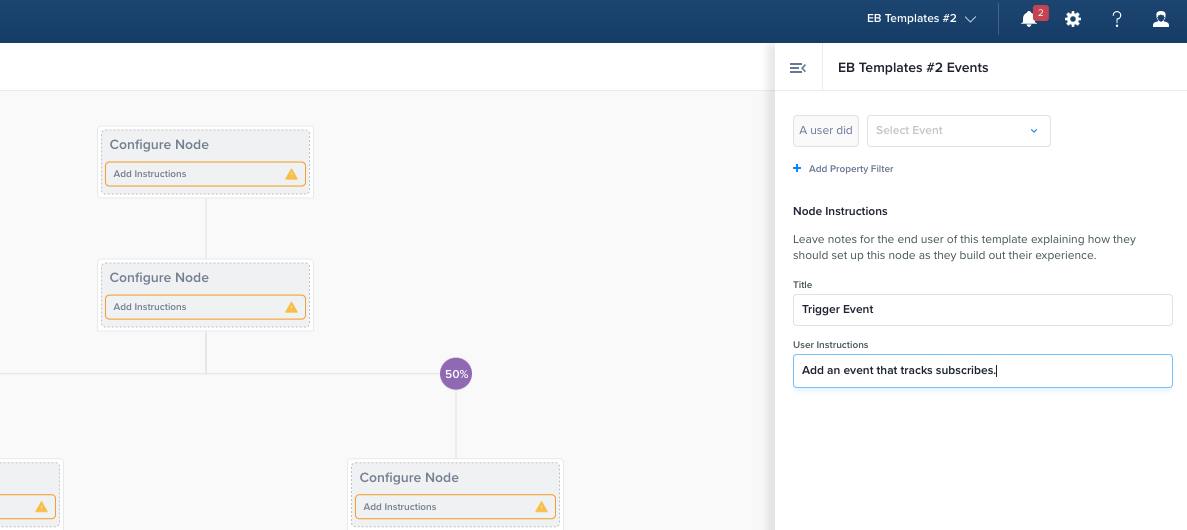Click the warning icon in the cut-off bottom-left node
Image resolution: width=1187 pixels, height=530 pixels.
coord(41,507)
